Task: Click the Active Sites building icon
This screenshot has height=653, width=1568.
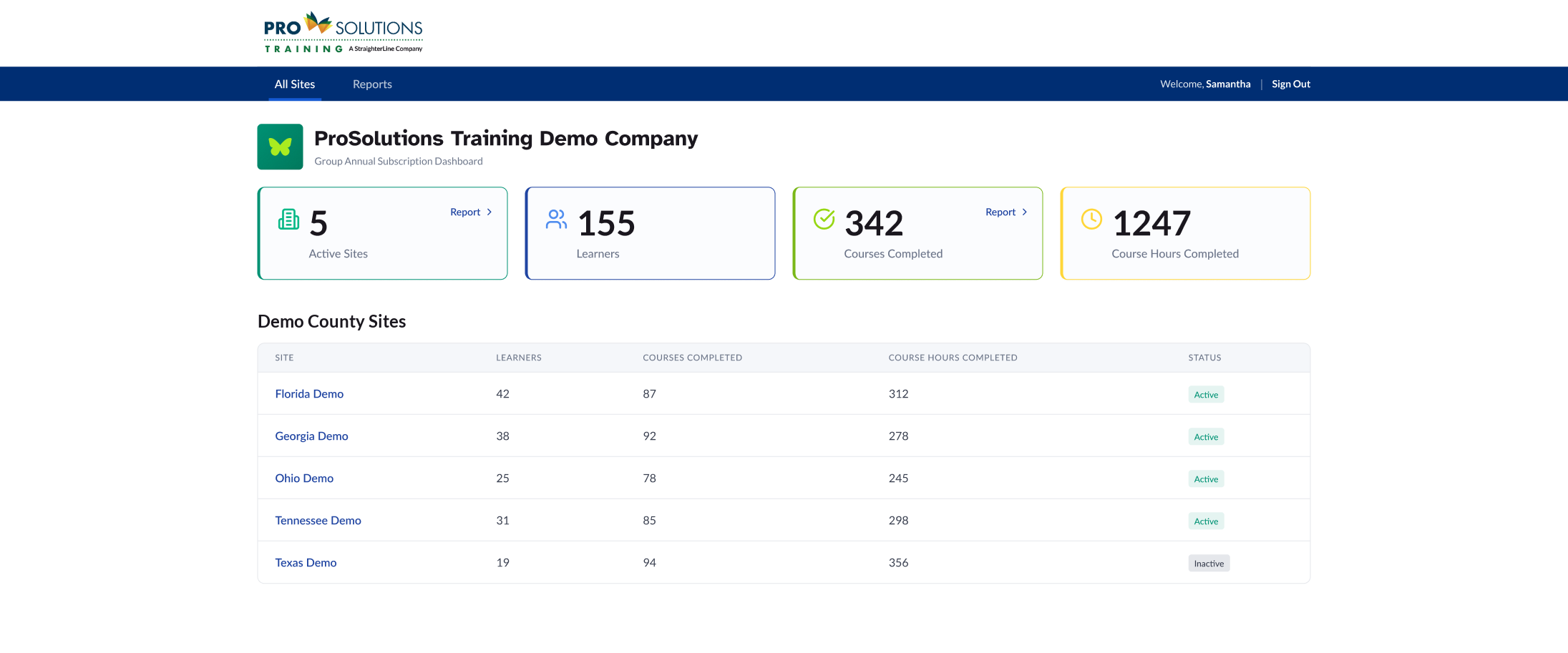Action: pos(288,220)
